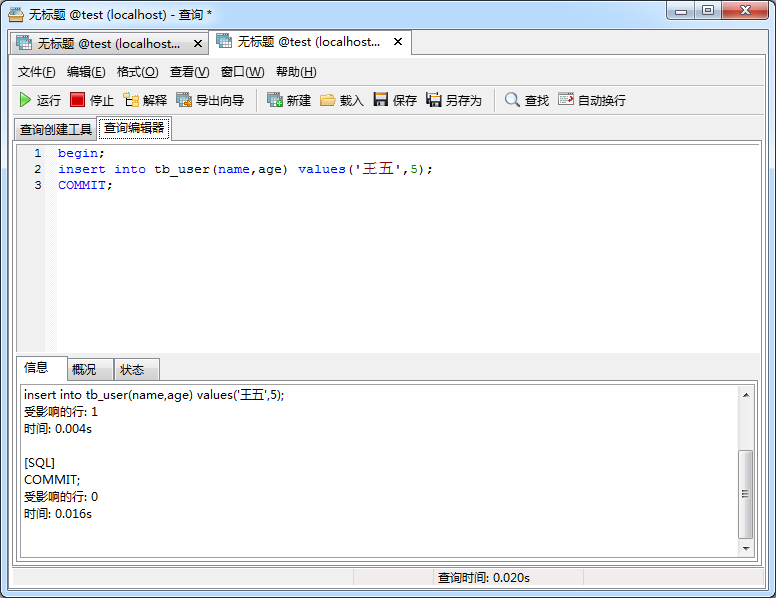Viewport: 776px width, 598px height.
Task: Stop the query with the red square icon
Action: pyautogui.click(x=77, y=100)
